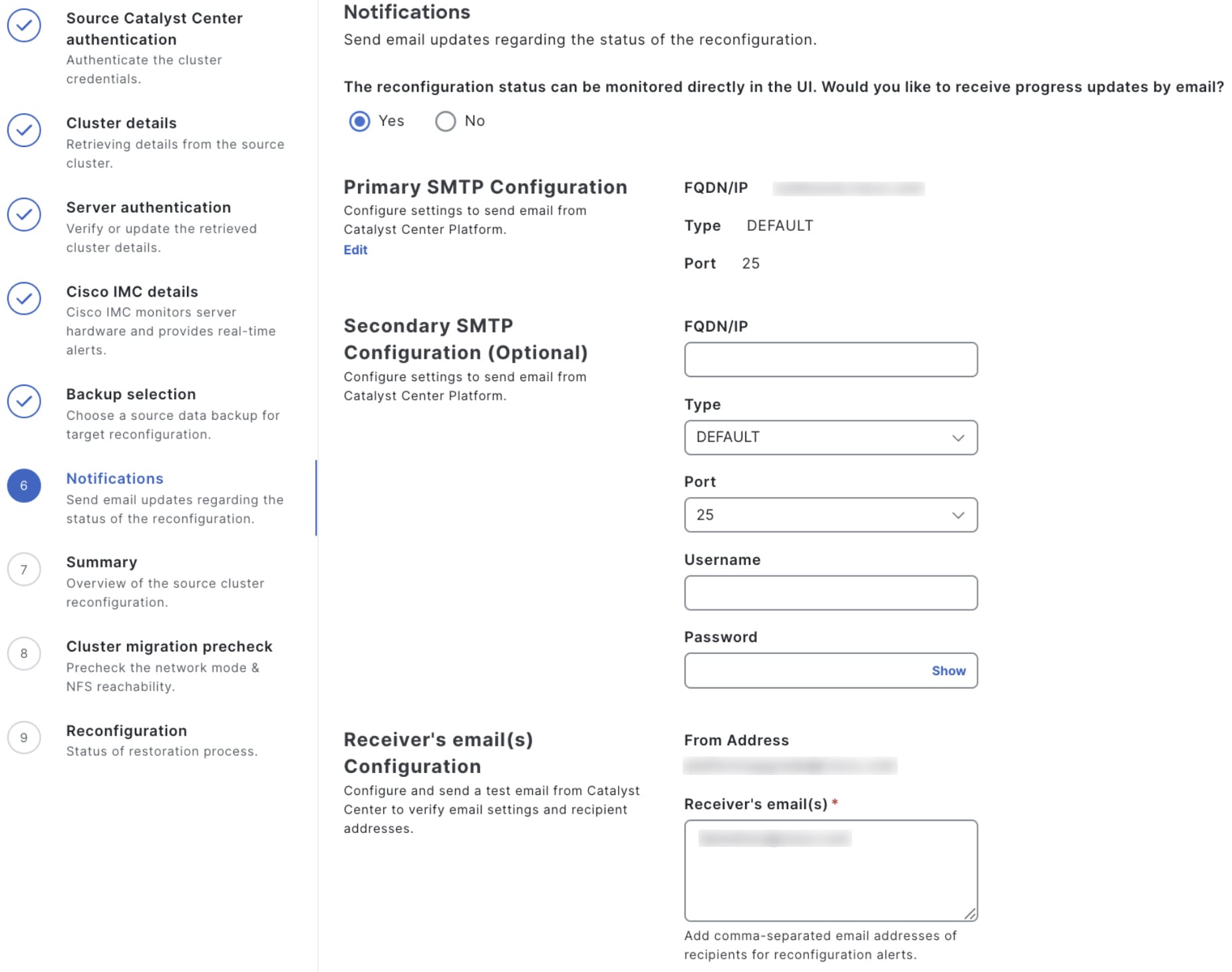The image size is (1232, 972).
Task: Click the Receiver's email(s) Configuration heading
Action: coord(438,752)
